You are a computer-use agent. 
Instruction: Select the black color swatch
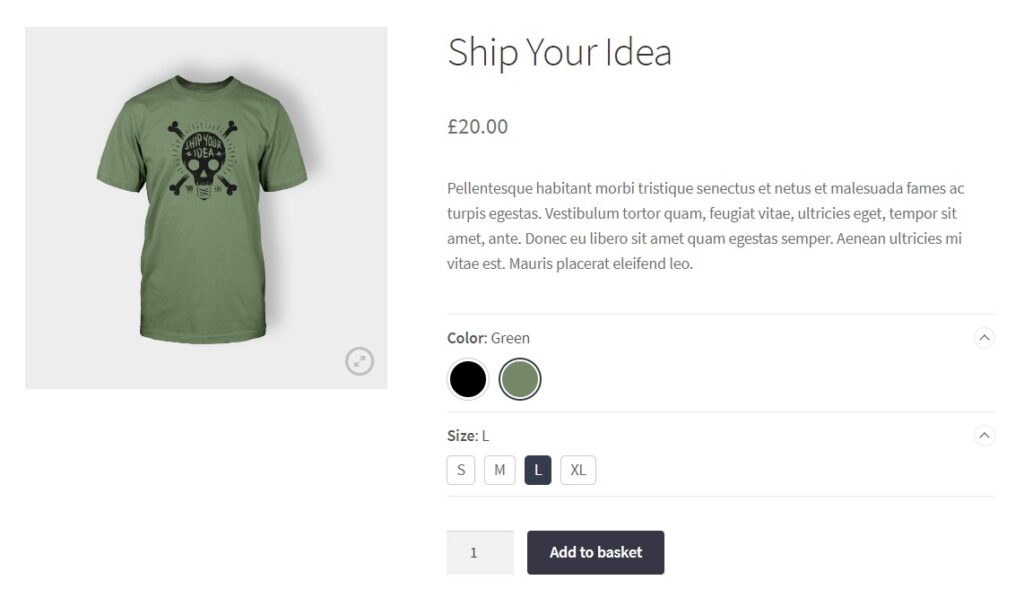click(467, 379)
